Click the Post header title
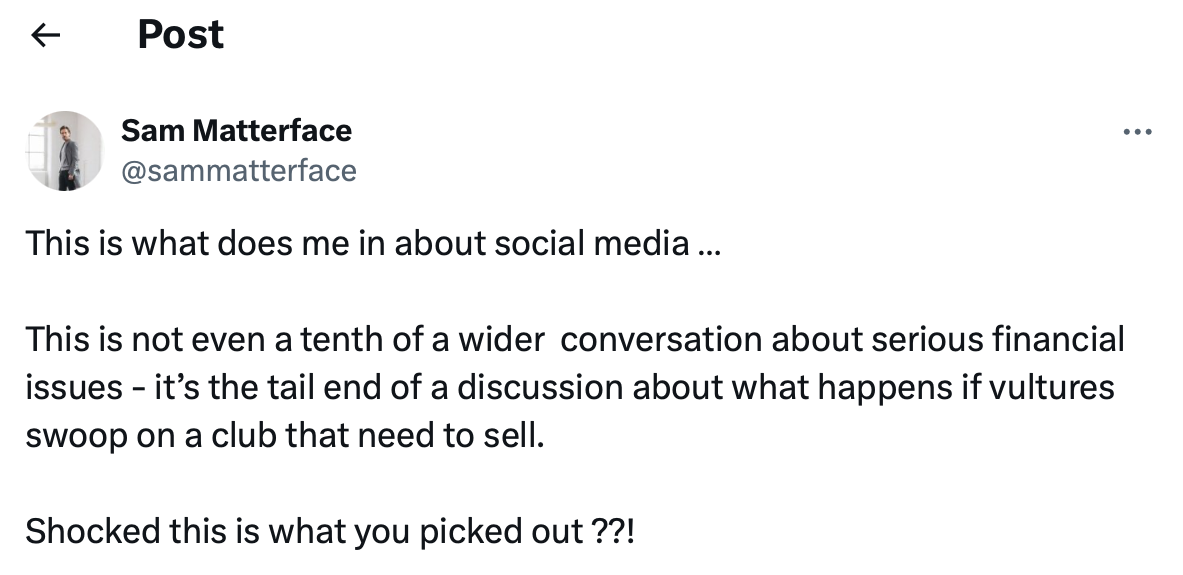This screenshot has width=1183, height=575. pos(180,36)
